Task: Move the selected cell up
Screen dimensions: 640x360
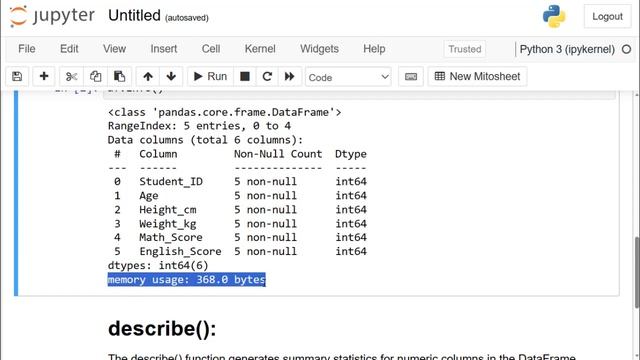Action: pos(148,76)
